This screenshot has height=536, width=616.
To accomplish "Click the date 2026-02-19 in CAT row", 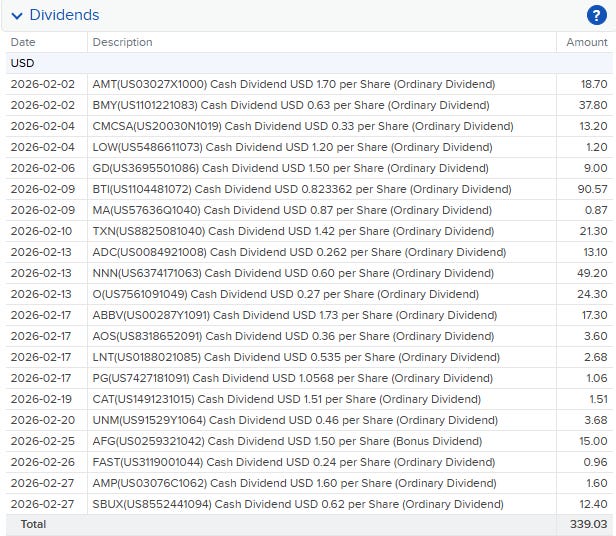I will (41, 399).
